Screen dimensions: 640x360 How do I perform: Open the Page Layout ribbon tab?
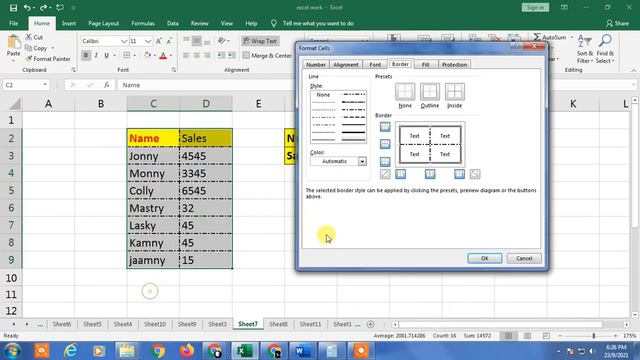click(104, 23)
